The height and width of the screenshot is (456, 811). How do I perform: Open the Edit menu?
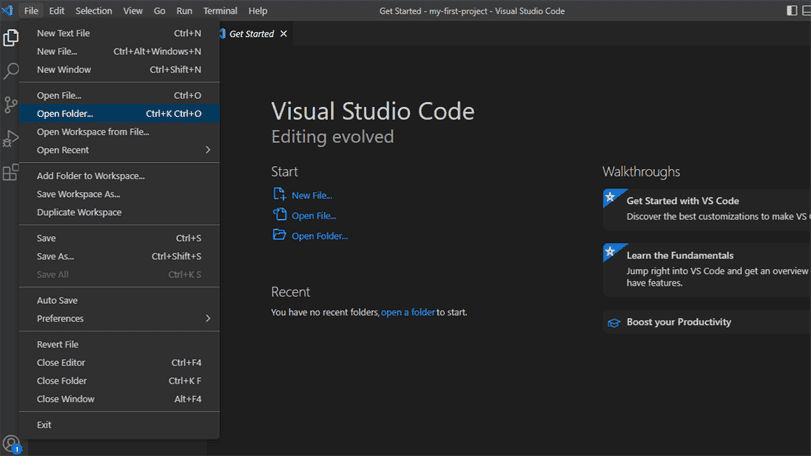tap(57, 11)
